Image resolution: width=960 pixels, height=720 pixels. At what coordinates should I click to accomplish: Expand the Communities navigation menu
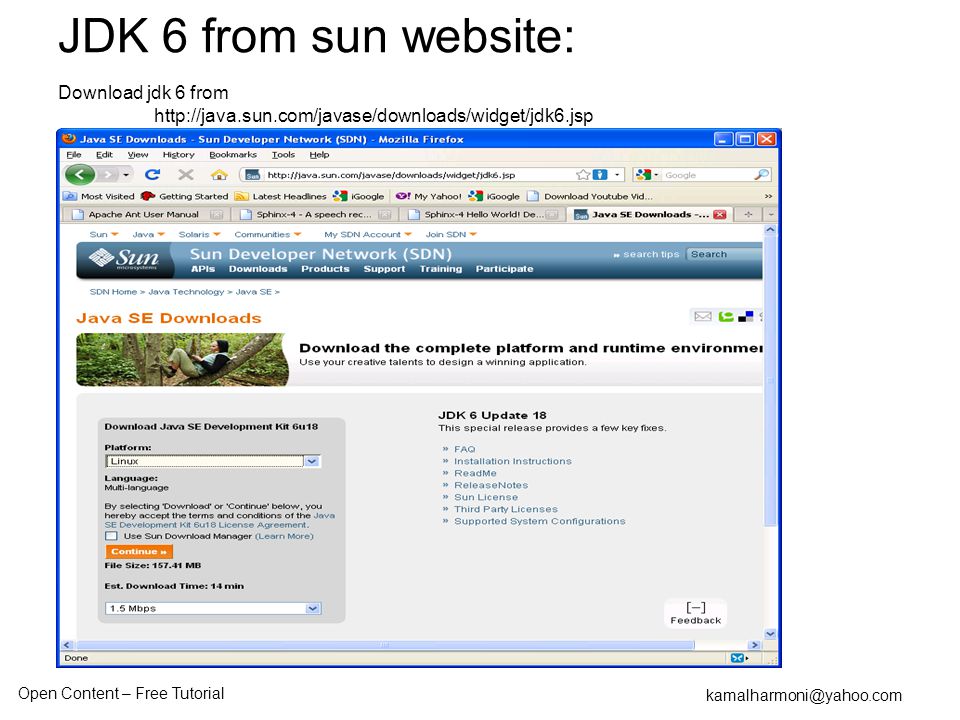point(268,234)
